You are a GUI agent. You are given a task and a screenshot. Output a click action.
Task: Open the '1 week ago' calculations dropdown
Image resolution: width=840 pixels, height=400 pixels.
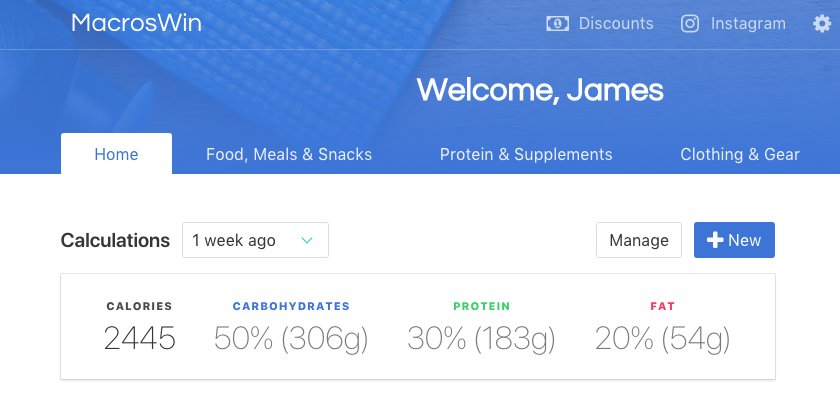pyautogui.click(x=256, y=240)
